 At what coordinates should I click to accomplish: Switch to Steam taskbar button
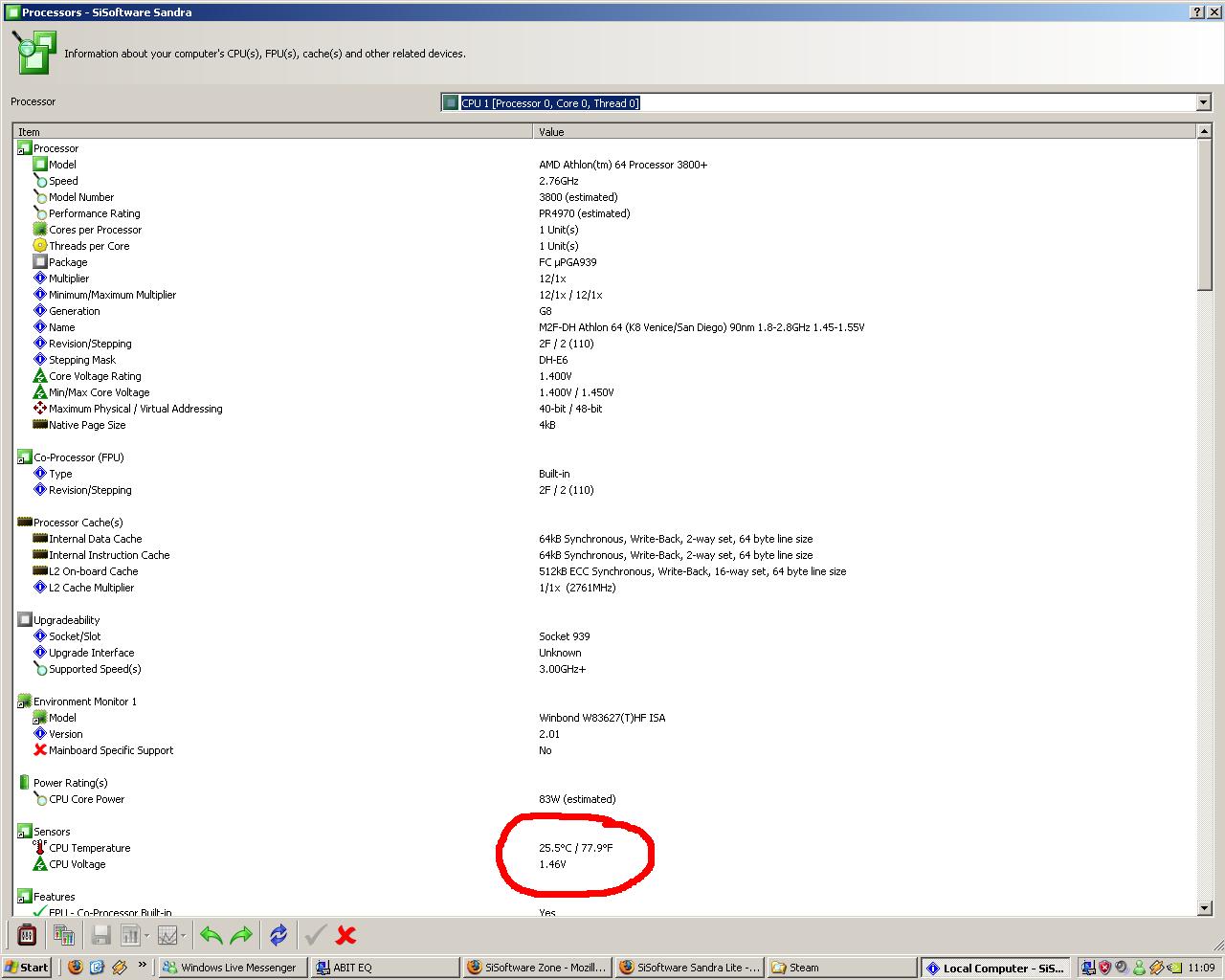tap(840, 968)
